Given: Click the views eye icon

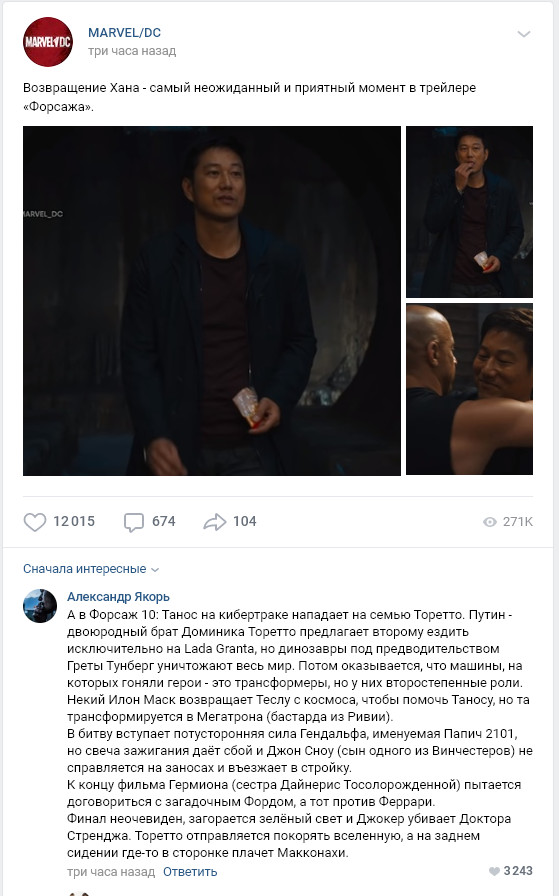Looking at the screenshot, I should point(490,522).
